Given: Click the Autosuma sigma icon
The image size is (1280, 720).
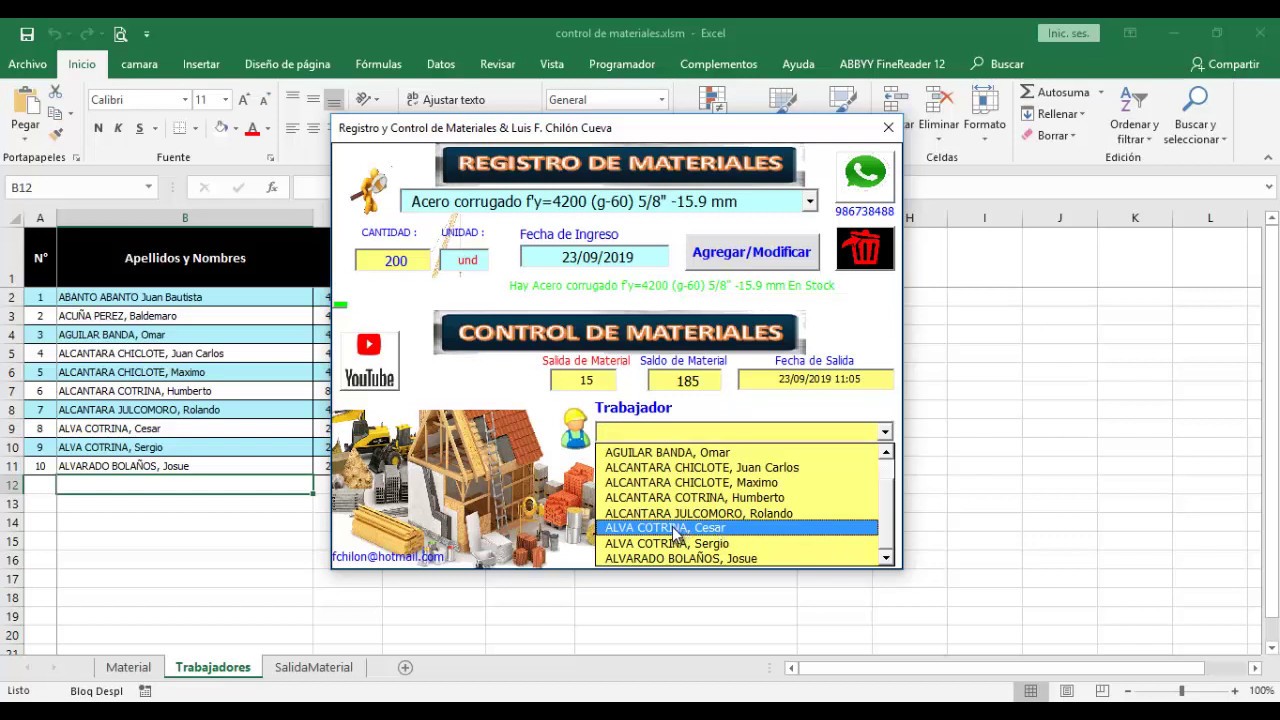Looking at the screenshot, I should 1027,92.
